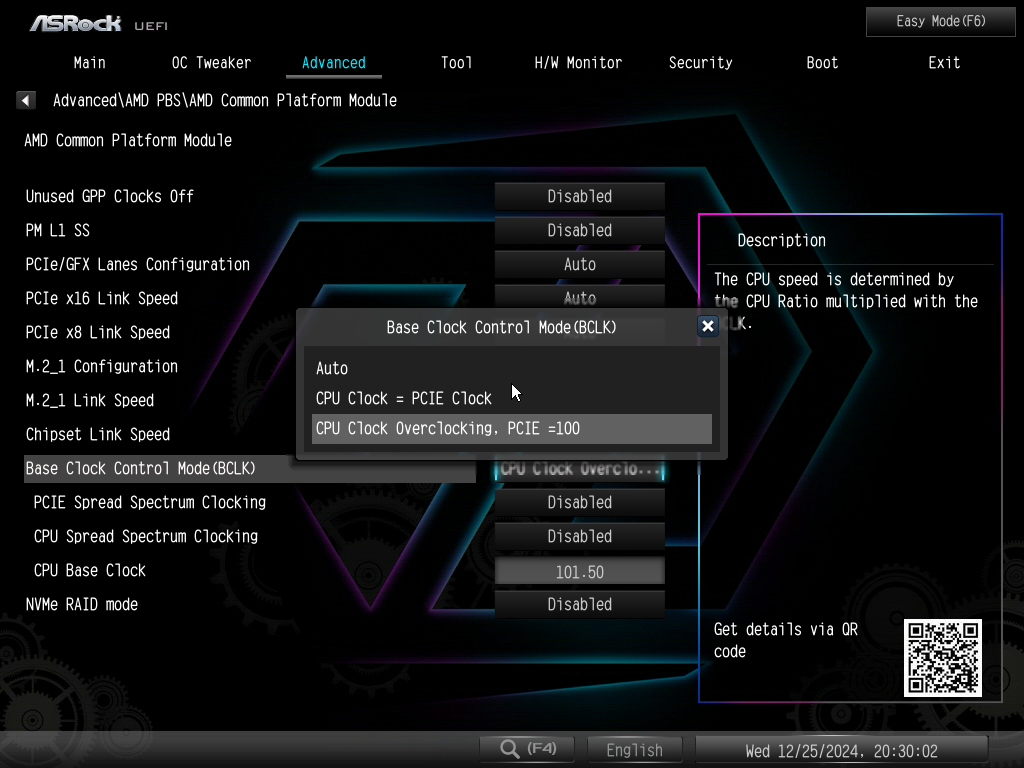Open the Tool tab
This screenshot has width=1024, height=768.
click(456, 63)
